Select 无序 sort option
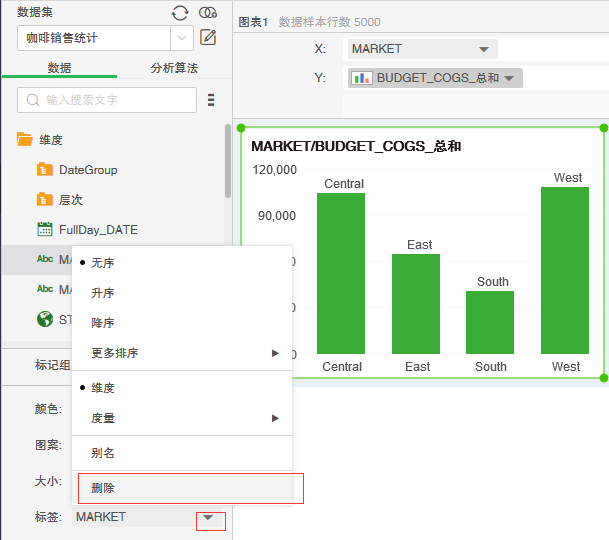 pos(103,263)
